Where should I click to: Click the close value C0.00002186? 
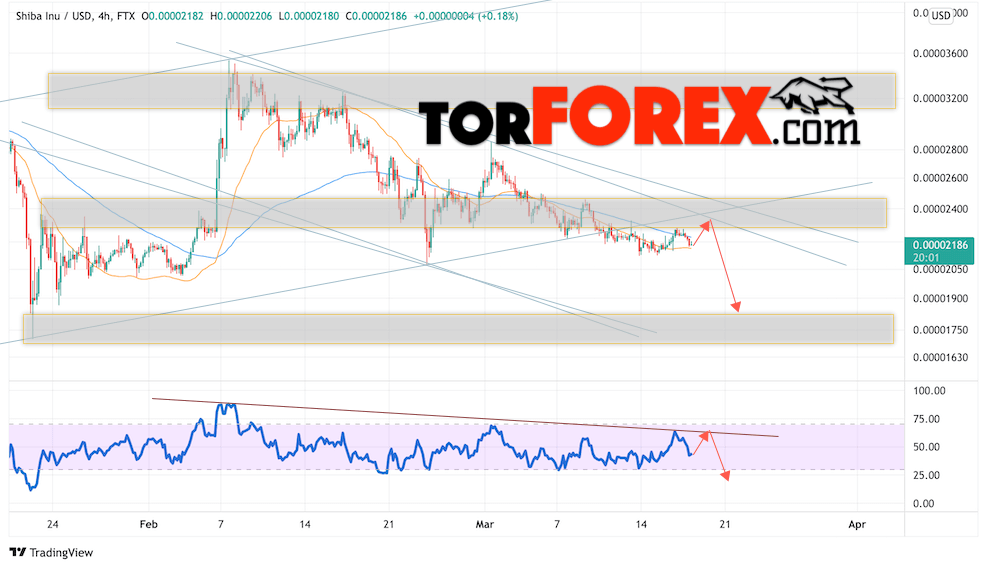pos(376,16)
